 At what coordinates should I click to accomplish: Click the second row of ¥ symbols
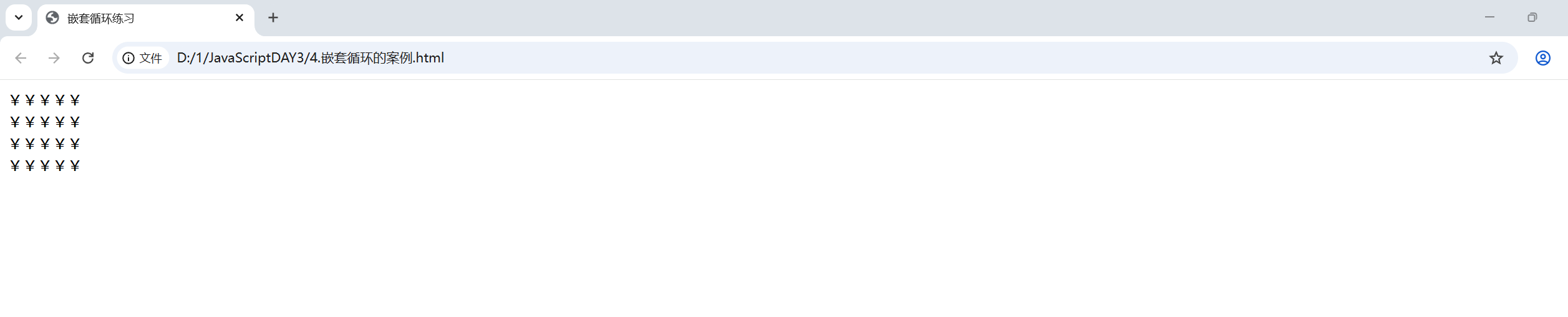tap(45, 122)
